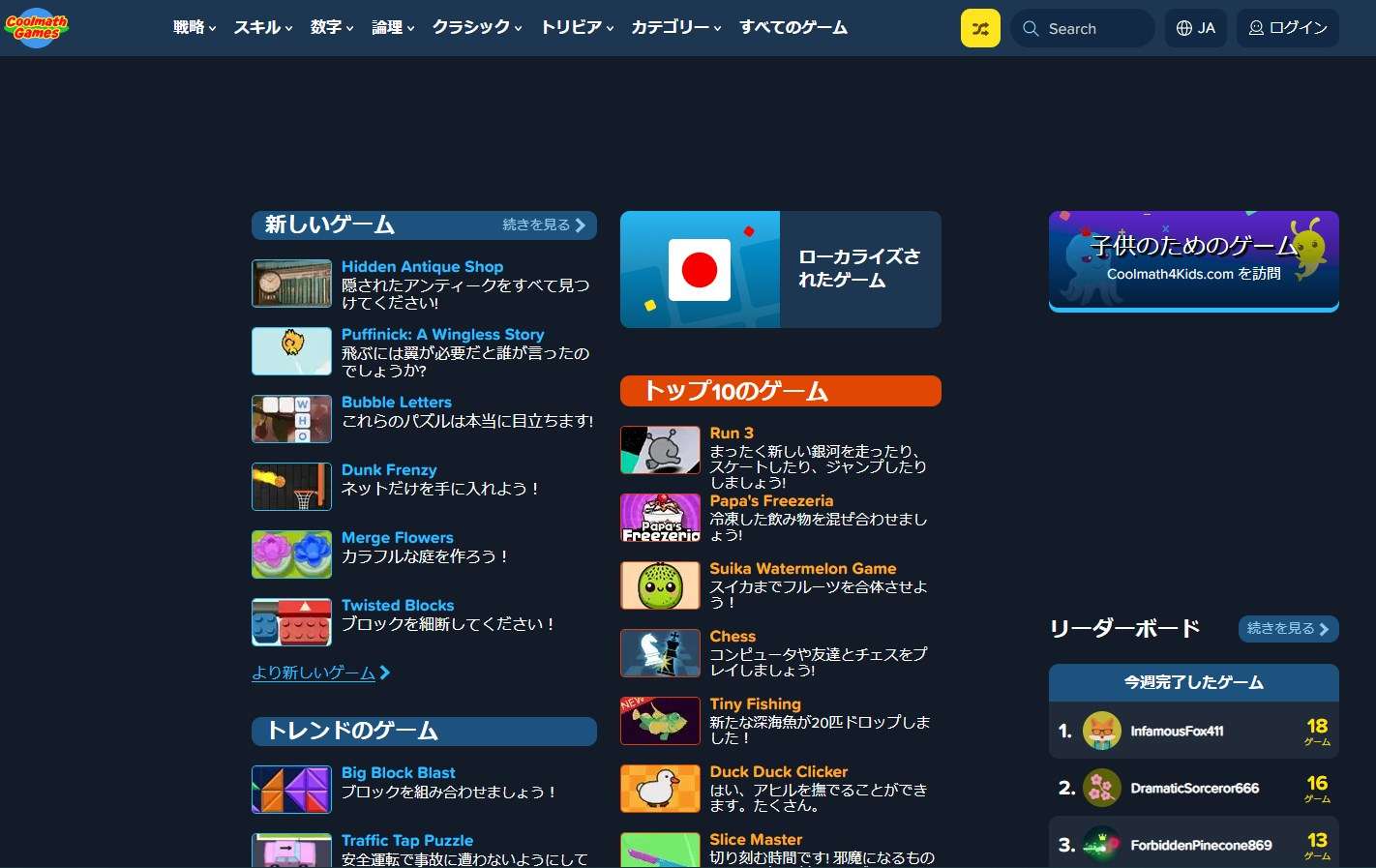Image resolution: width=1376 pixels, height=868 pixels.
Task: Click the Chess title link
Action: tap(733, 637)
